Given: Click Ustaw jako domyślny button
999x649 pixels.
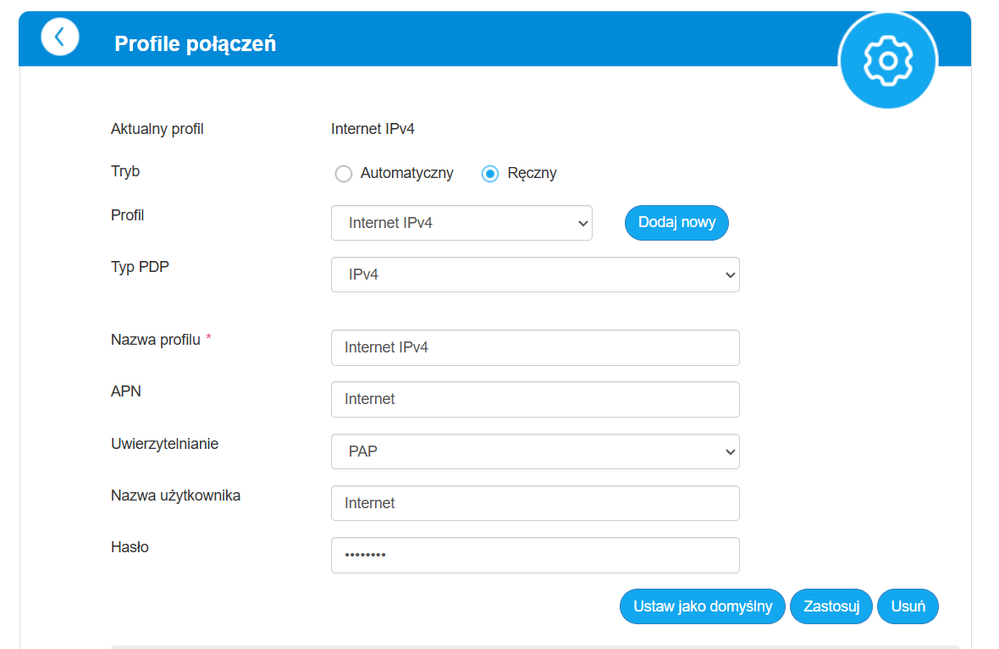Looking at the screenshot, I should click(x=702, y=606).
